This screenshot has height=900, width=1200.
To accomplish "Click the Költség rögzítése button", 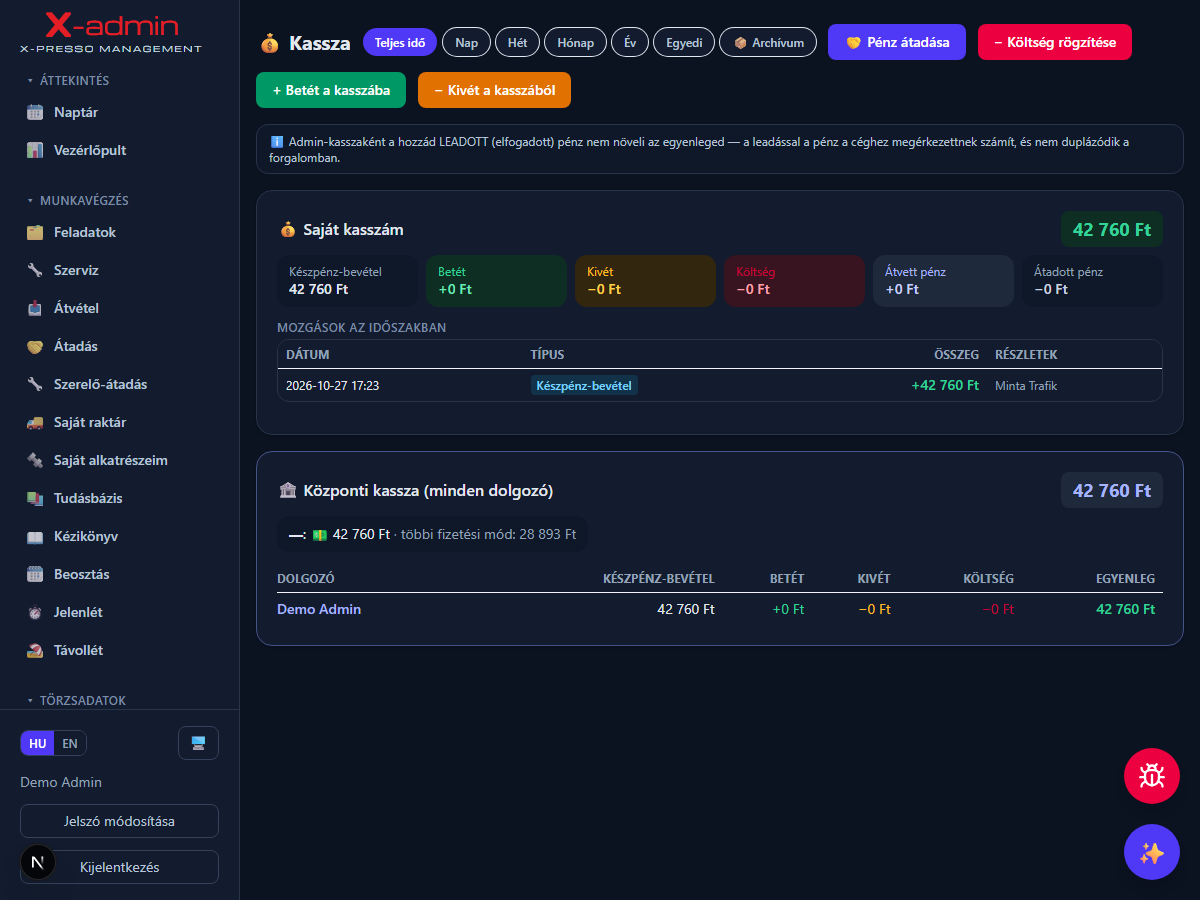I will coord(1055,43).
